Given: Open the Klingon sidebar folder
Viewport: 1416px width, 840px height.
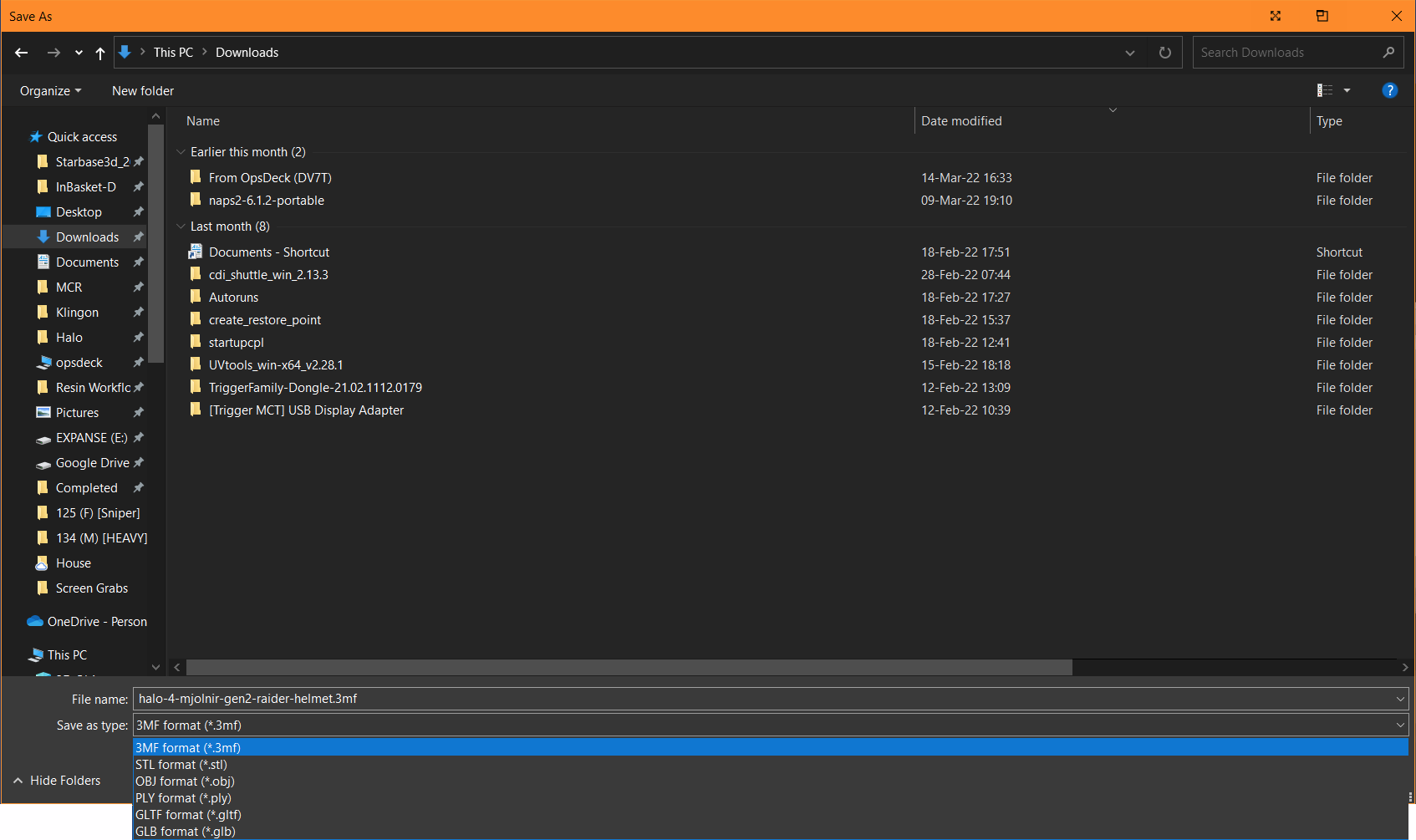Looking at the screenshot, I should pyautogui.click(x=77, y=313).
